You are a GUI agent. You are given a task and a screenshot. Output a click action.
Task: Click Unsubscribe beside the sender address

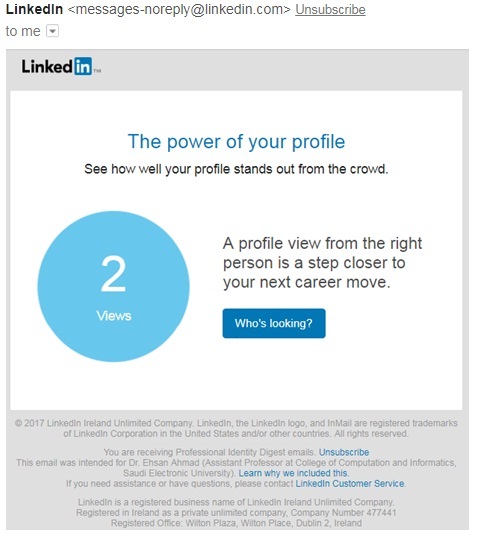[x=330, y=10]
